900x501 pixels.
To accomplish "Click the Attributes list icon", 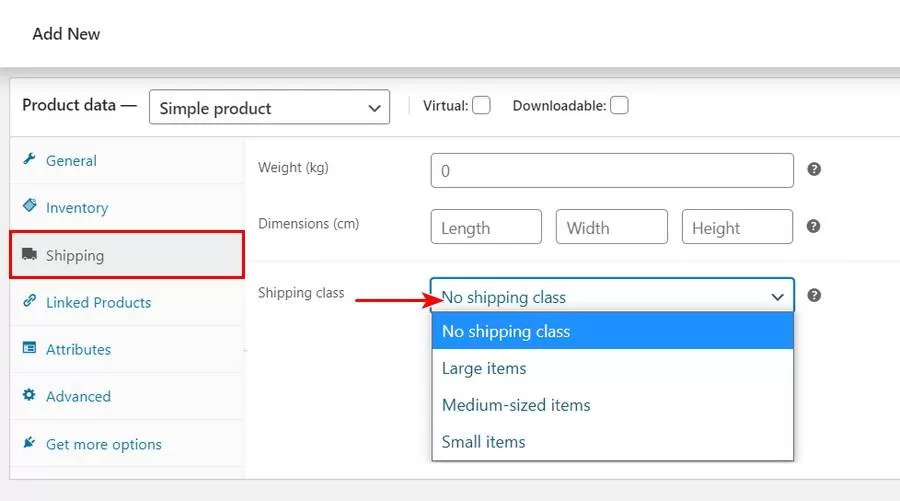I will [29, 349].
